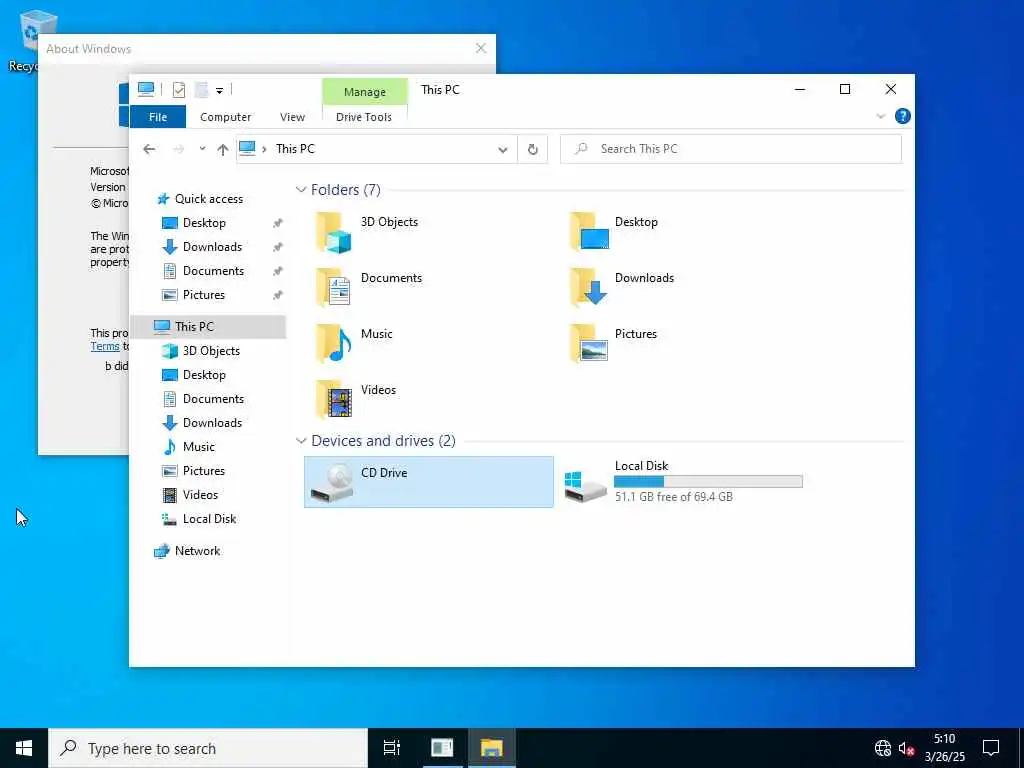1024x768 pixels.
Task: Refresh the This PC view
Action: tap(532, 149)
